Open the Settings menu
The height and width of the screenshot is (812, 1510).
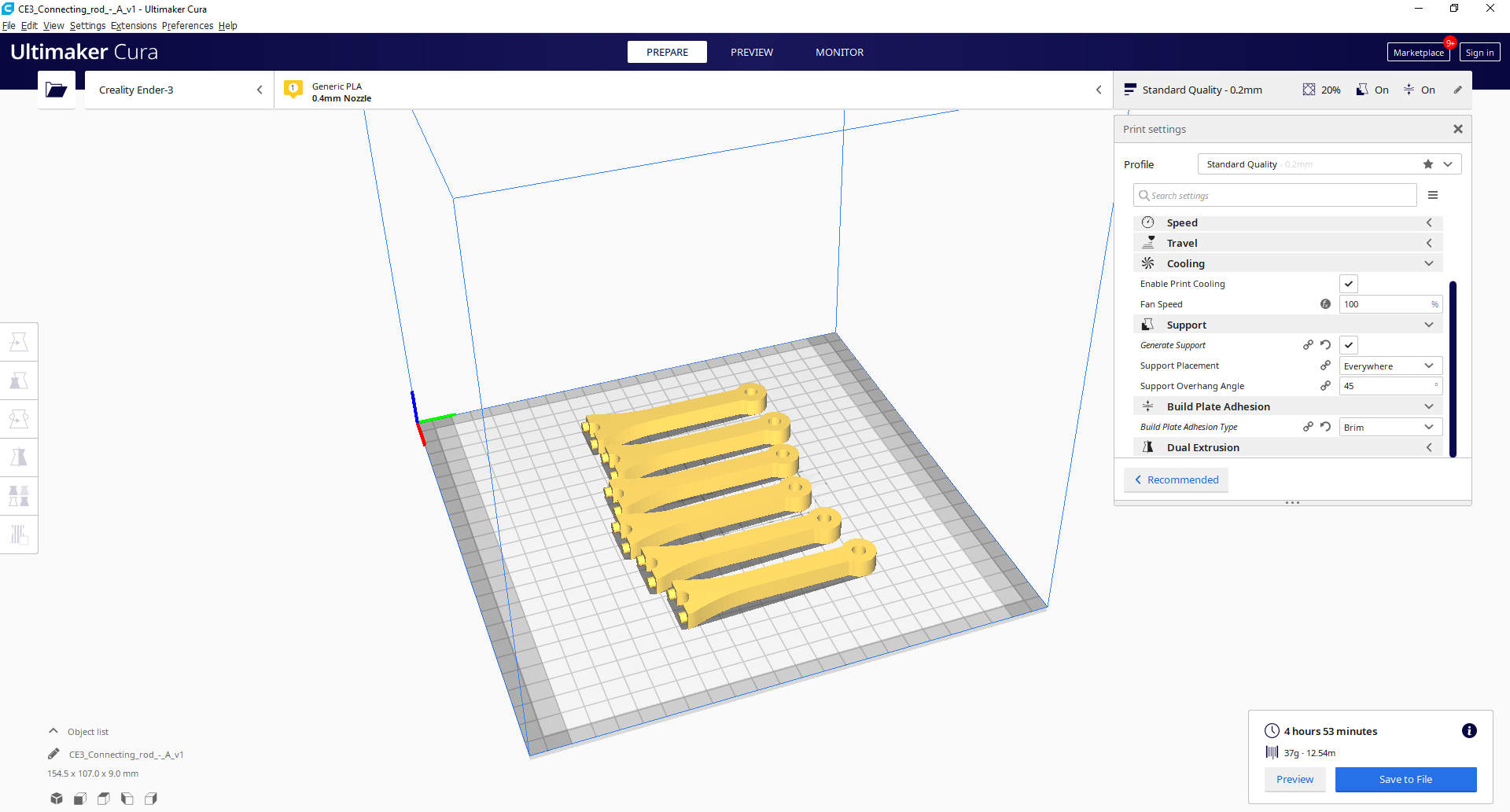click(87, 26)
